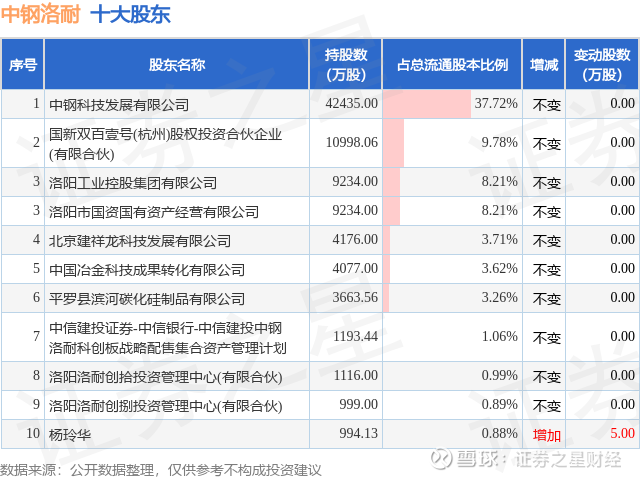The image size is (640, 479).
Task: Click the 37.72% proportion bar
Action: (427, 104)
